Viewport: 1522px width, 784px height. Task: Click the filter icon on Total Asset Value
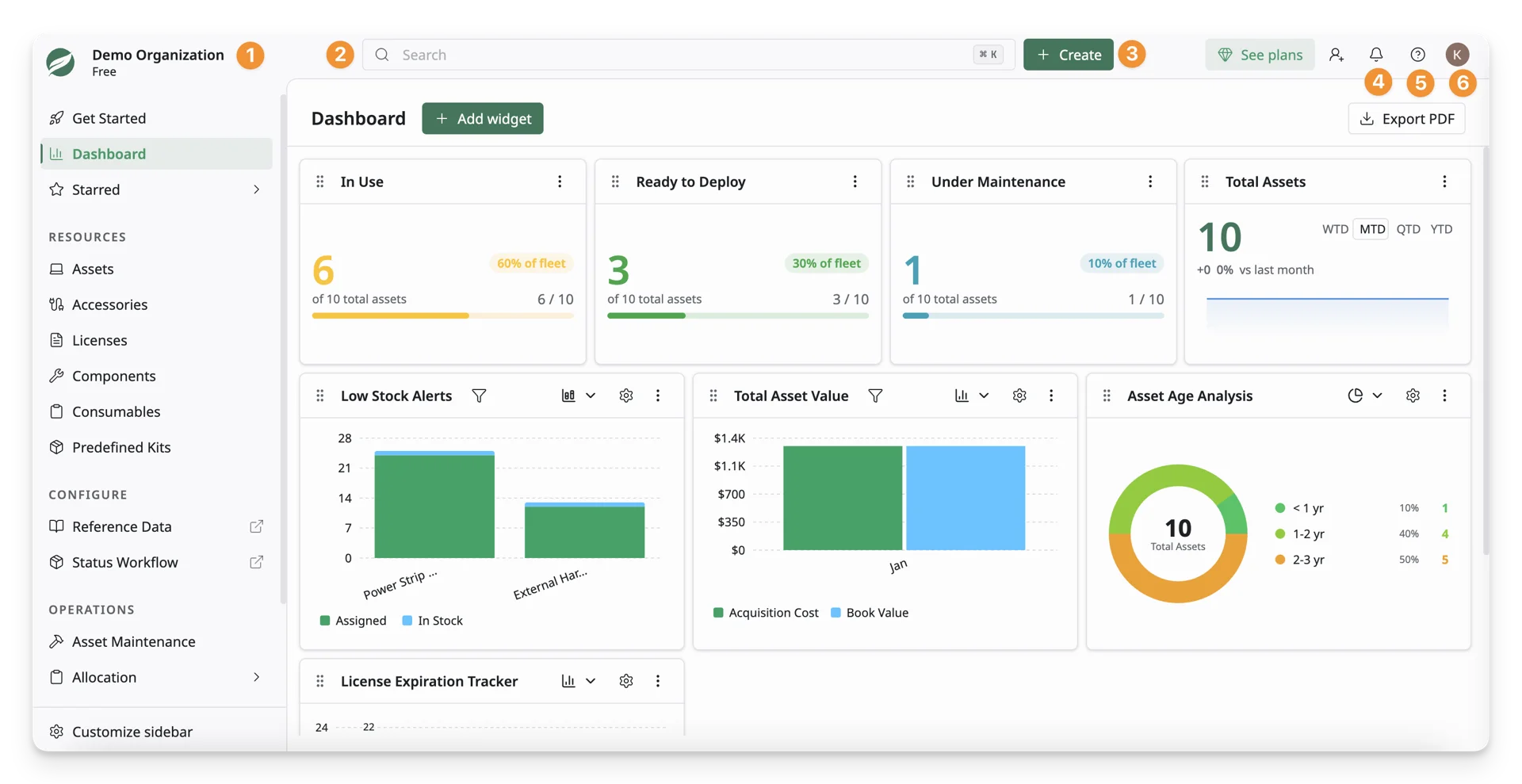click(x=875, y=396)
